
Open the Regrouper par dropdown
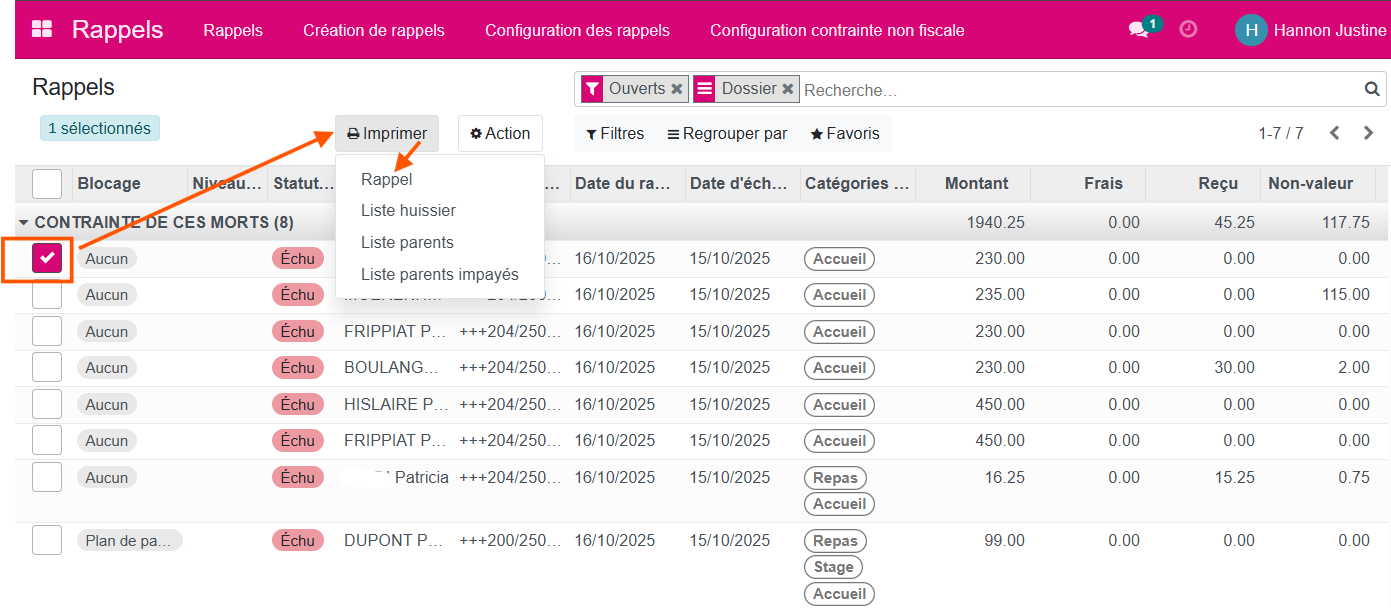pyautogui.click(x=727, y=133)
